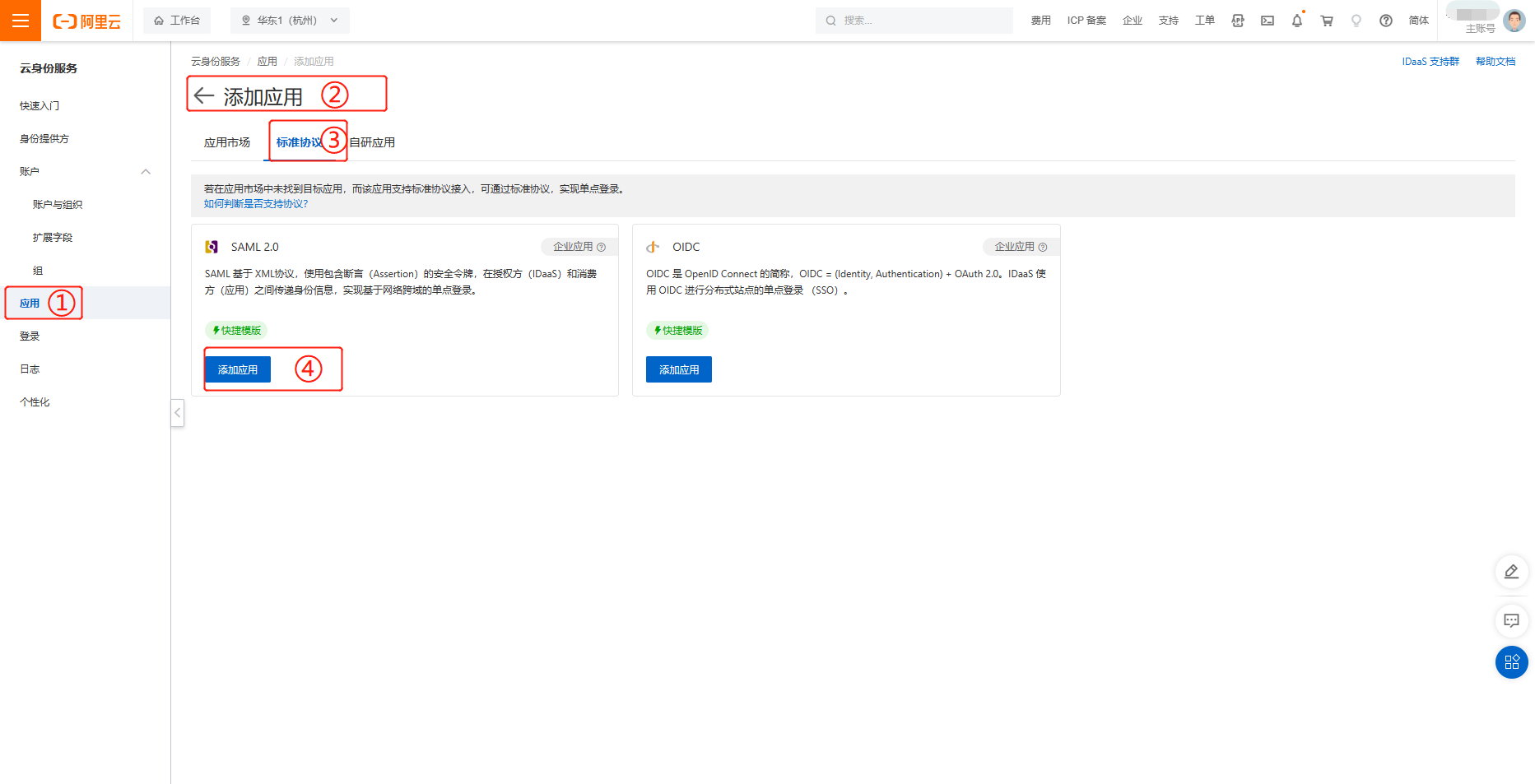This screenshot has width=1535, height=784.
Task: Collapse the sidebar using the left arrow handle
Action: 178,413
